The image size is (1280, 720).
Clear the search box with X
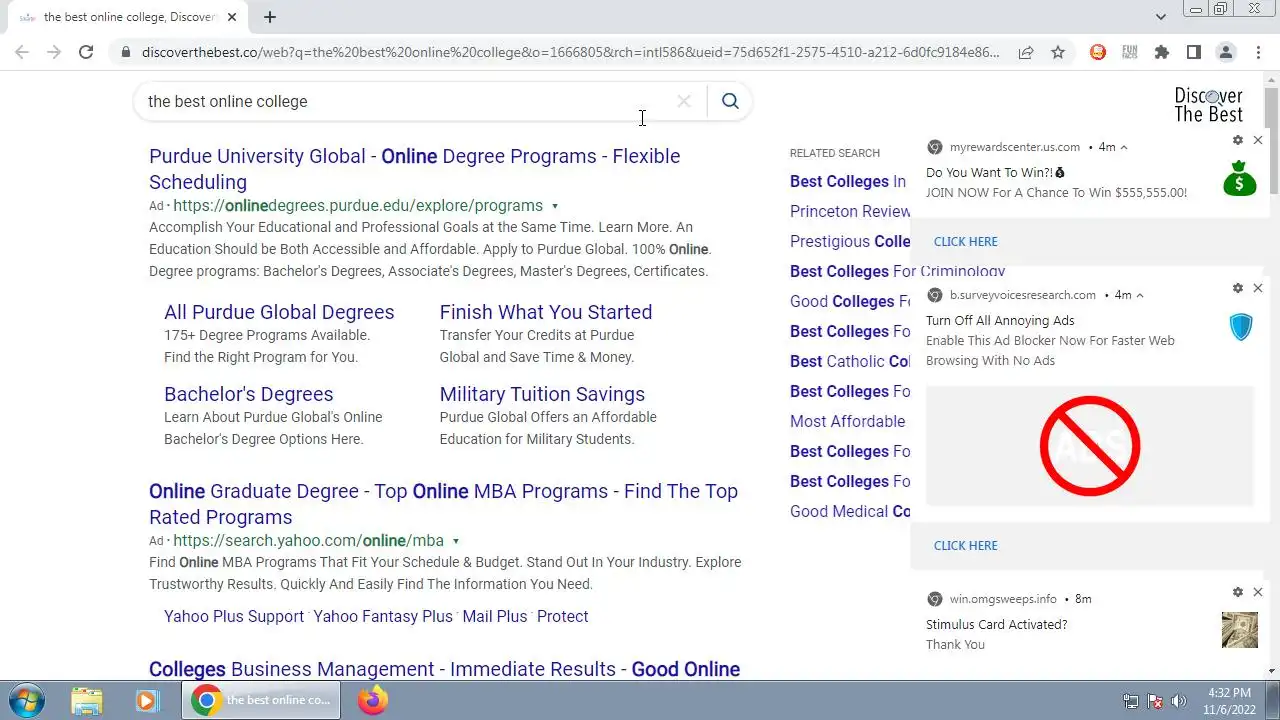point(684,101)
